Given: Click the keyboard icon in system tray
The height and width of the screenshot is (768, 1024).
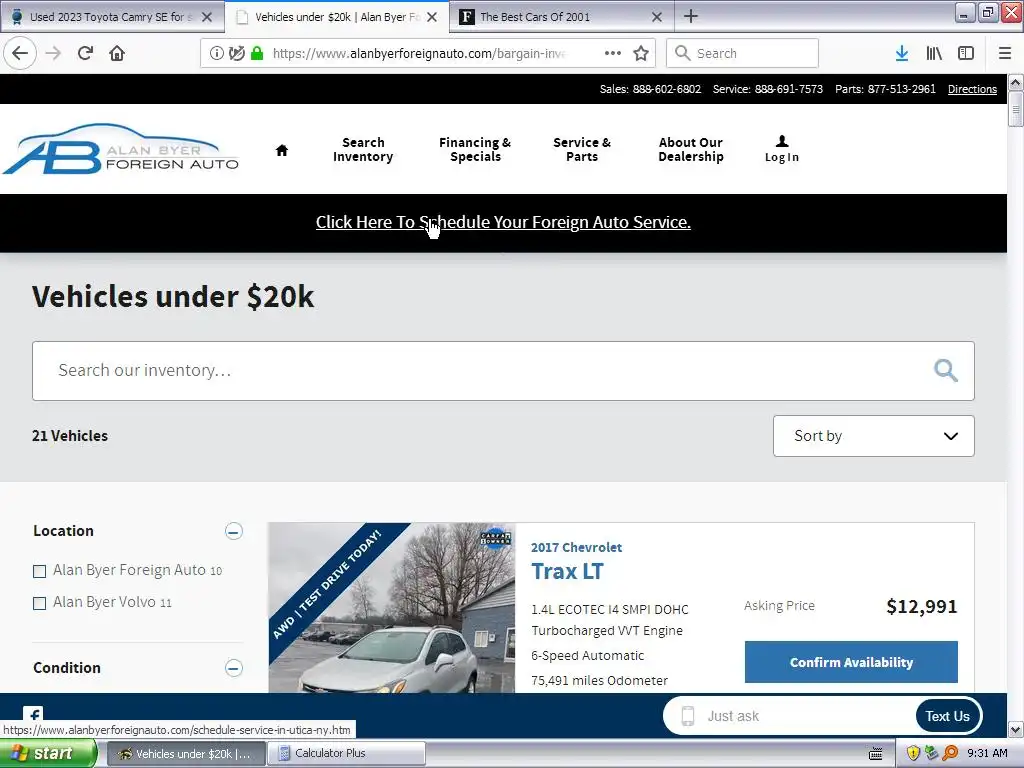Looking at the screenshot, I should [x=876, y=754].
